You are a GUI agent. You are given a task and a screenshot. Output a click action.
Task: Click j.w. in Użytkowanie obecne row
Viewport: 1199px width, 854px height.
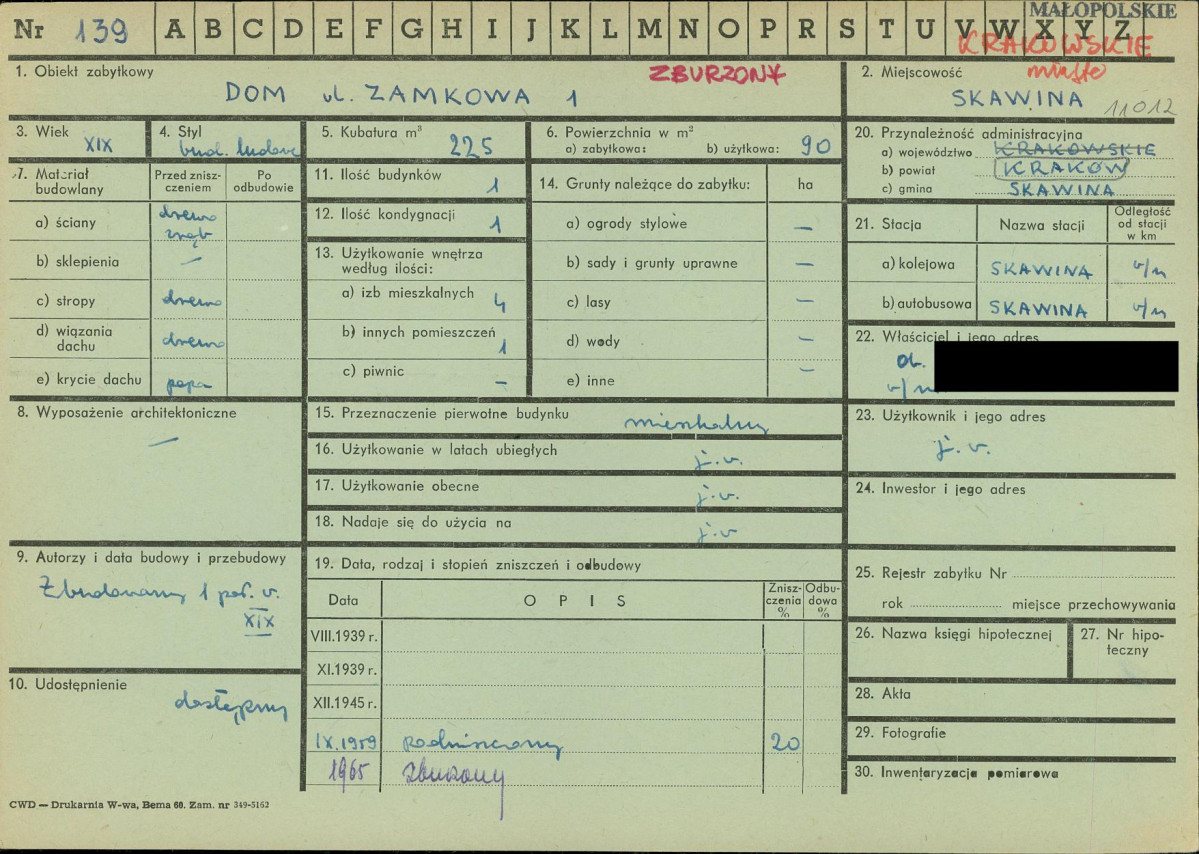point(717,498)
